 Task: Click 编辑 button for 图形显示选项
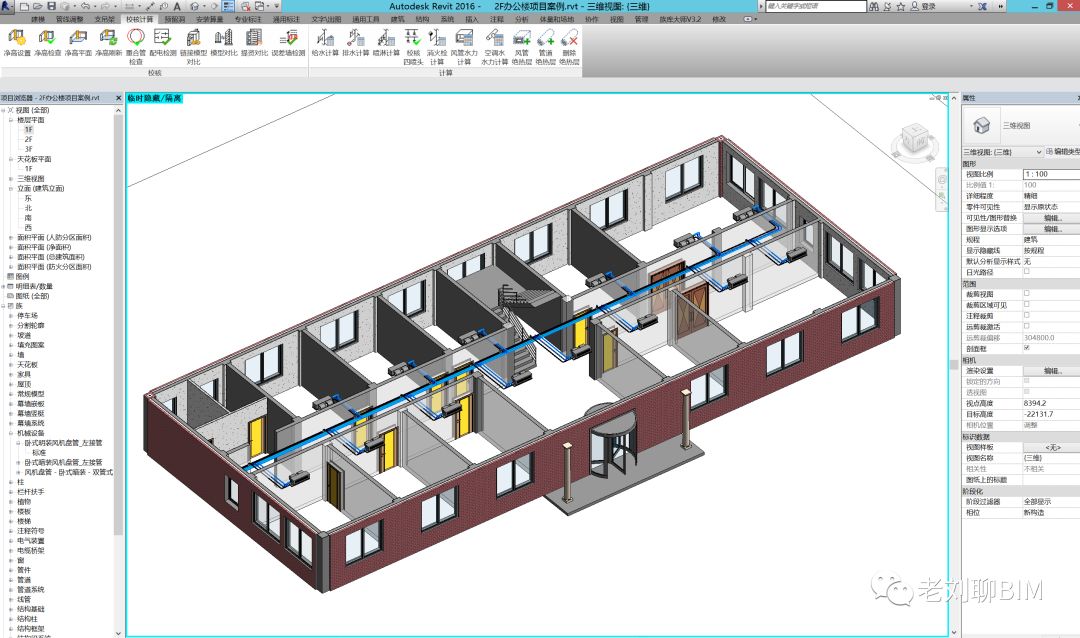pos(1051,229)
